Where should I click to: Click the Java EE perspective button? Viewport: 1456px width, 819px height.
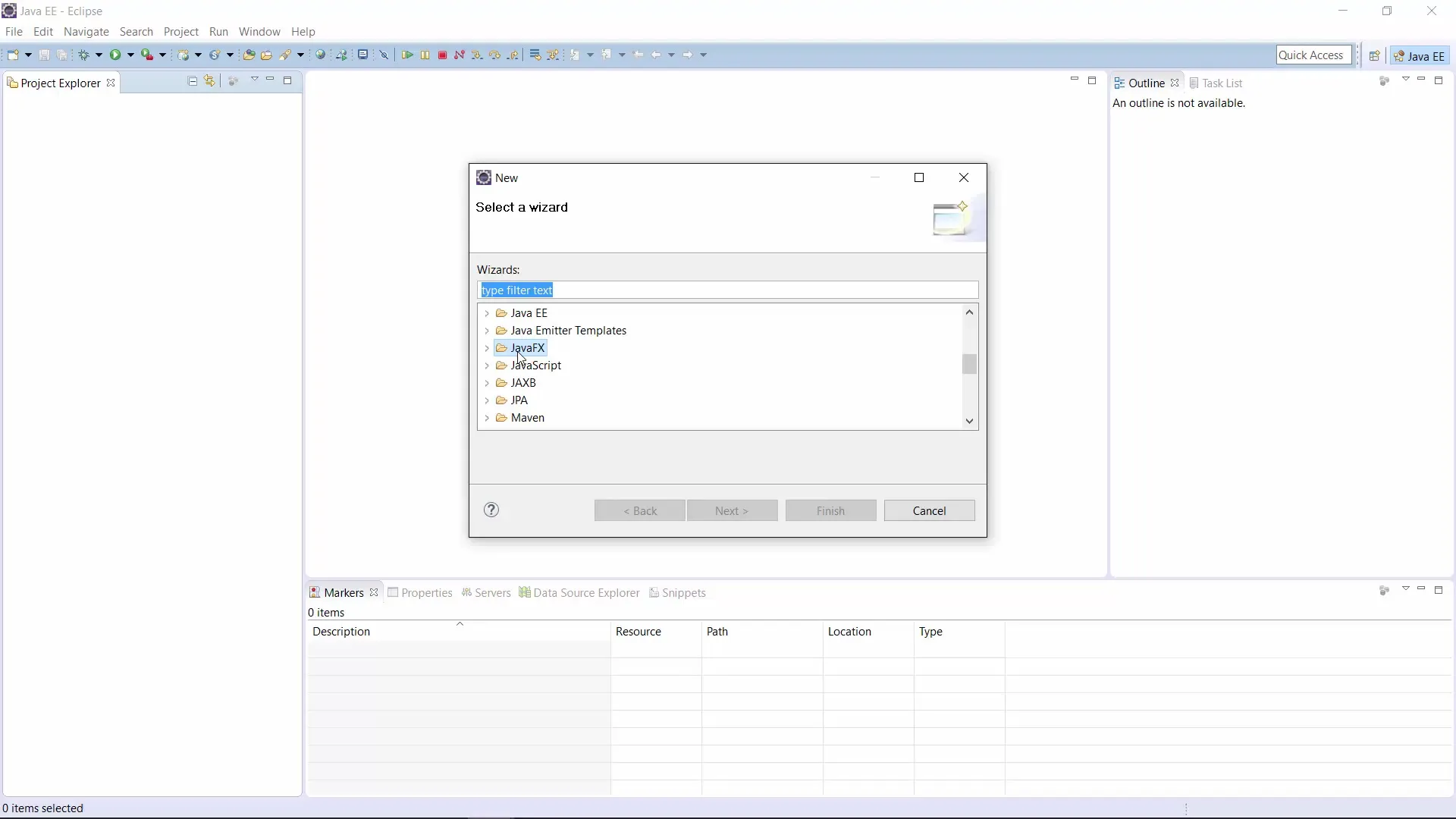coord(1420,55)
